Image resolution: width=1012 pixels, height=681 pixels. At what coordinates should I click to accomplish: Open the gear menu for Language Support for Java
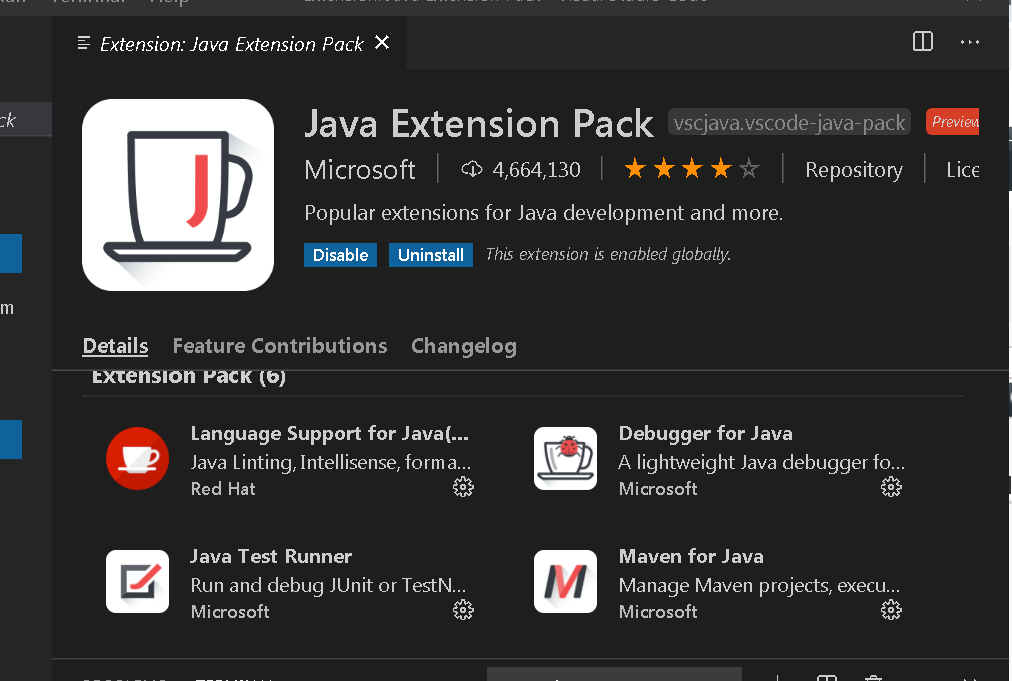click(463, 487)
